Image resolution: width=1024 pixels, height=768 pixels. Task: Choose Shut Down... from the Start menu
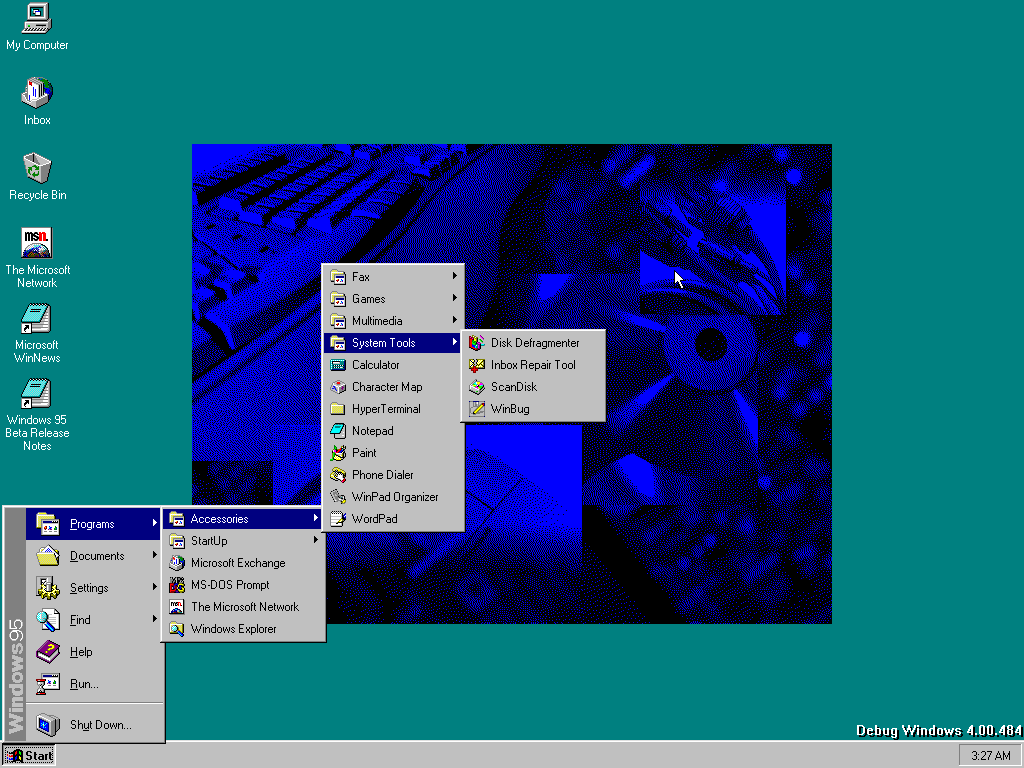pos(100,725)
